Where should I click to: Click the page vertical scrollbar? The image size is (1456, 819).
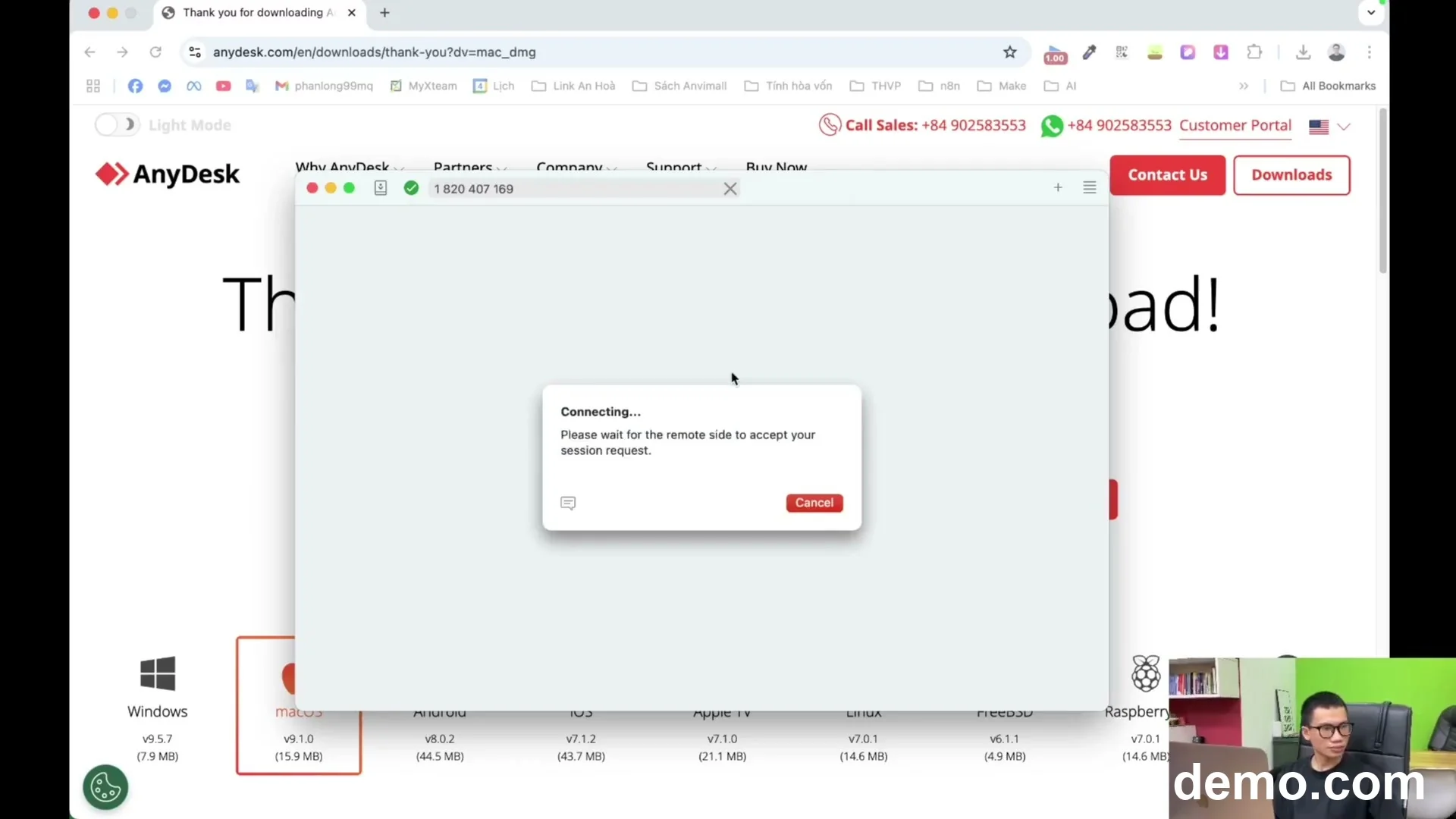1383,192
